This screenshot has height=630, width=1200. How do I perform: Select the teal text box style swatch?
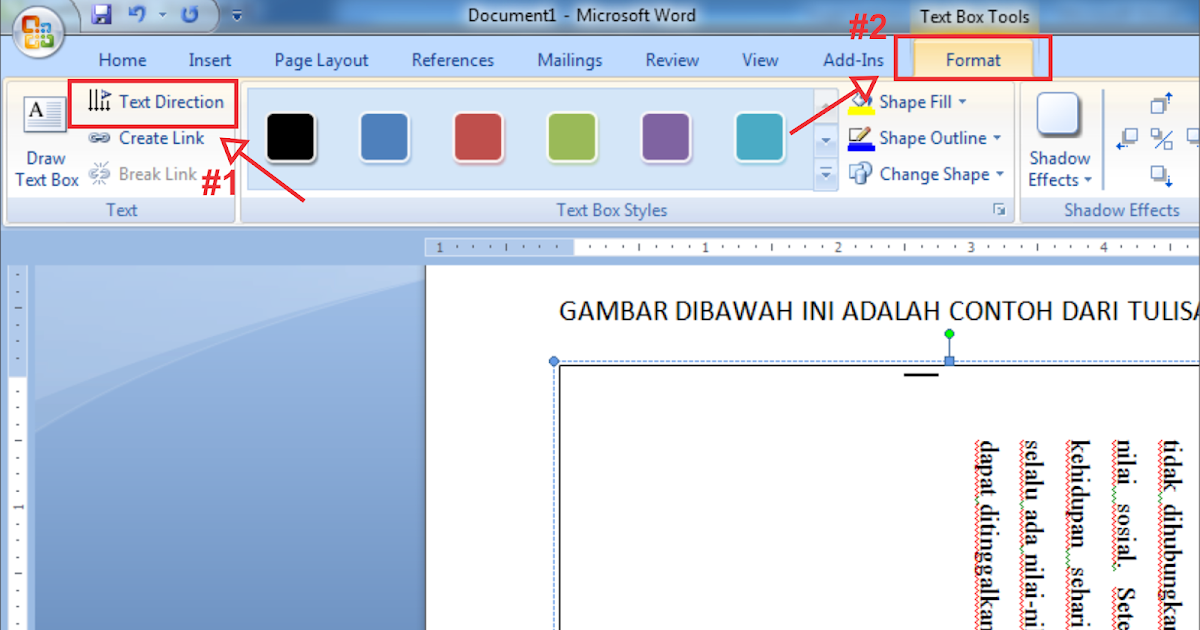tap(759, 139)
